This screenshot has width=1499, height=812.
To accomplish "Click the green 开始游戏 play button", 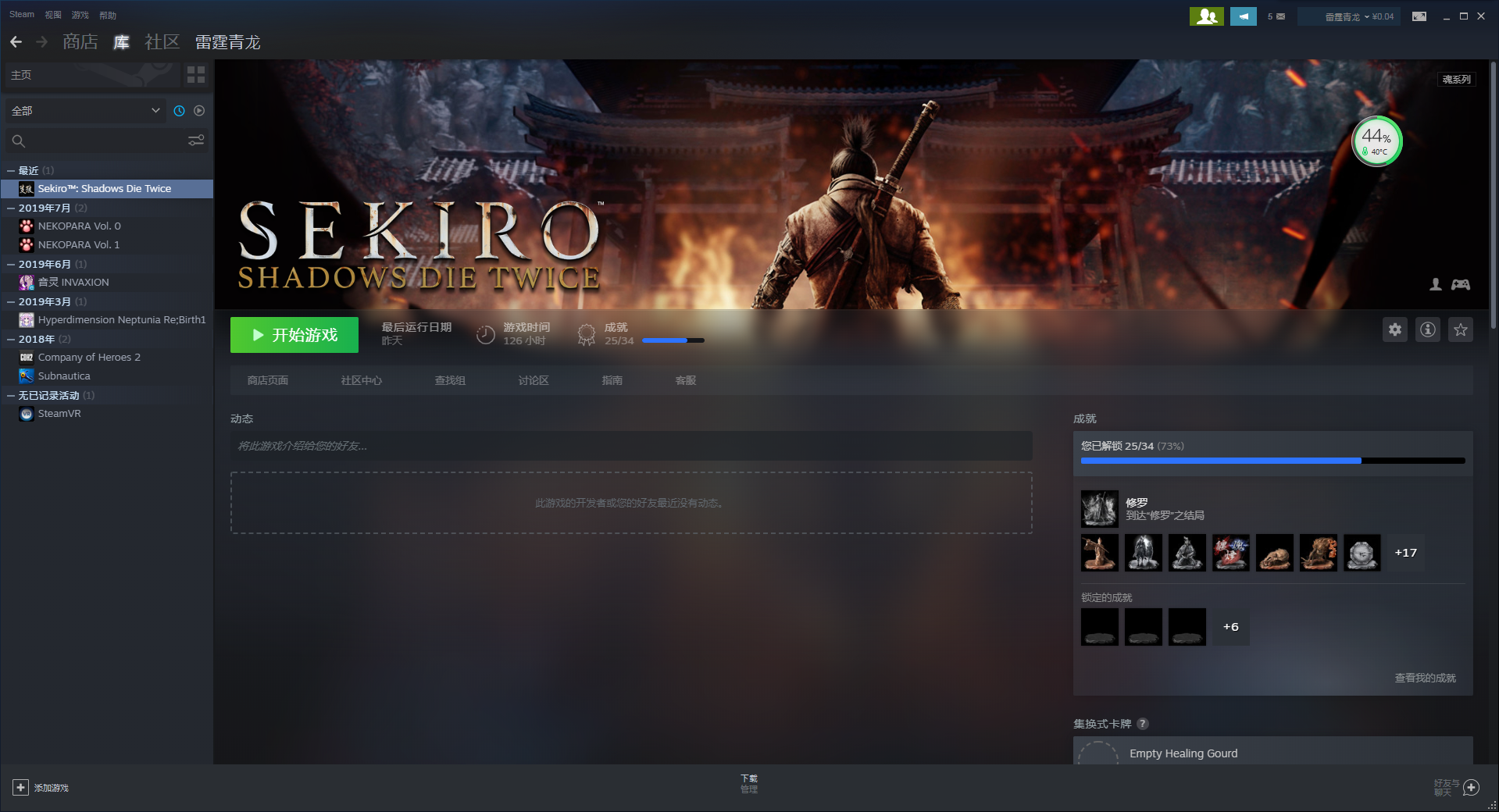I will 294,335.
